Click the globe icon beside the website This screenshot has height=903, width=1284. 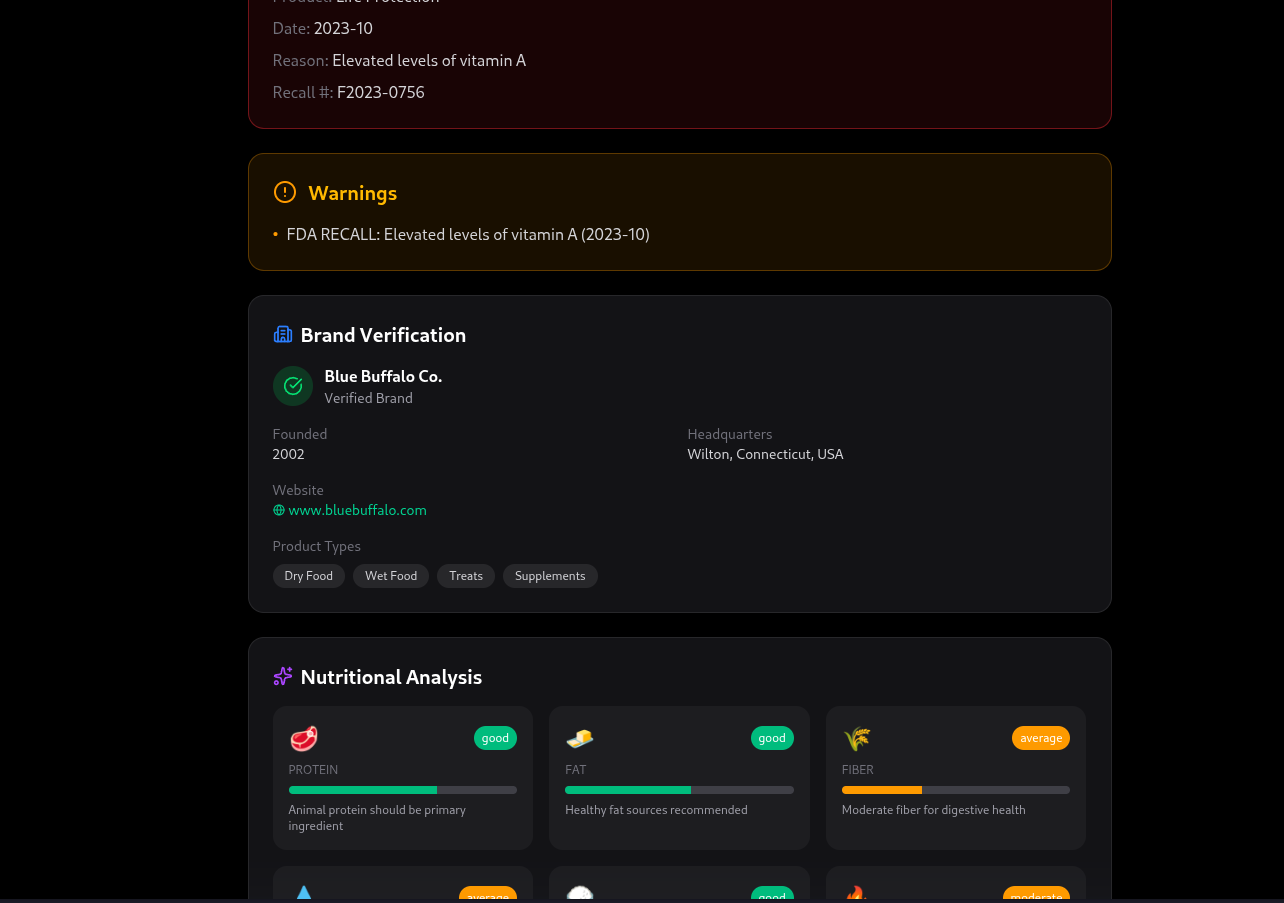[279, 510]
